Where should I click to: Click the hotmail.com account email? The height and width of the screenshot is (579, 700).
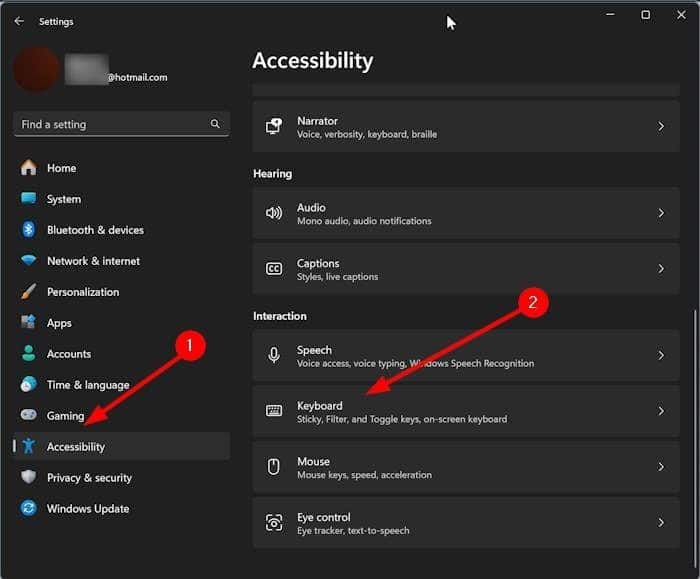[x=137, y=77]
